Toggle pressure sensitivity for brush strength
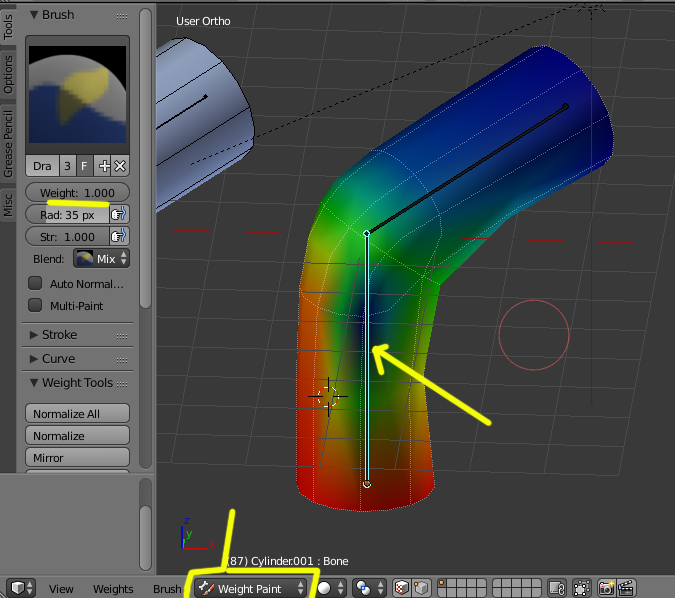 click(119, 237)
